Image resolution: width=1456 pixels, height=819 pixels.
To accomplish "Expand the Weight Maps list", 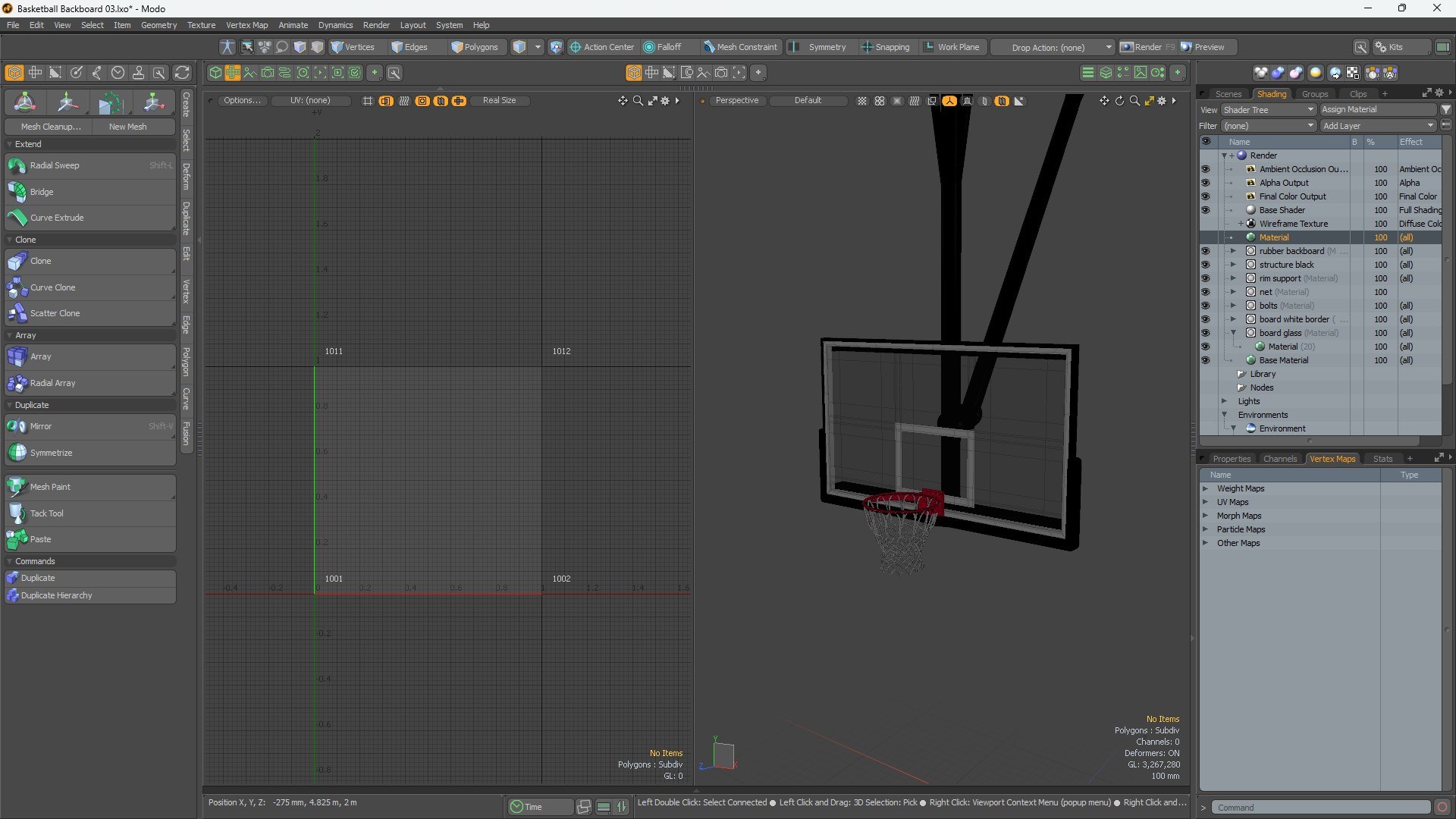I will coord(1205,488).
